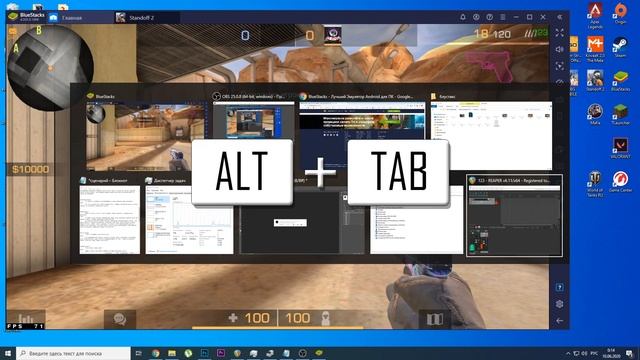Open the Premiere Pro icon on the taskbar
The width and height of the screenshot is (640, 360).
pyautogui.click(x=221, y=353)
